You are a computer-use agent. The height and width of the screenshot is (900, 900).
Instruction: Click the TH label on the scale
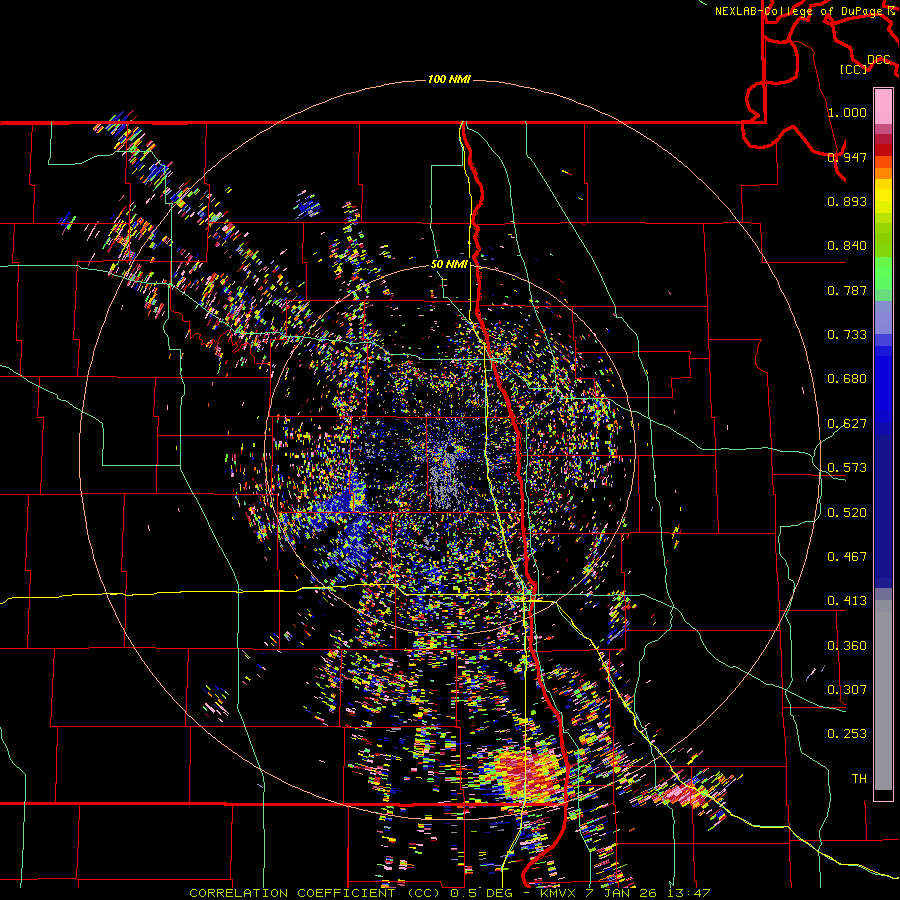[859, 779]
